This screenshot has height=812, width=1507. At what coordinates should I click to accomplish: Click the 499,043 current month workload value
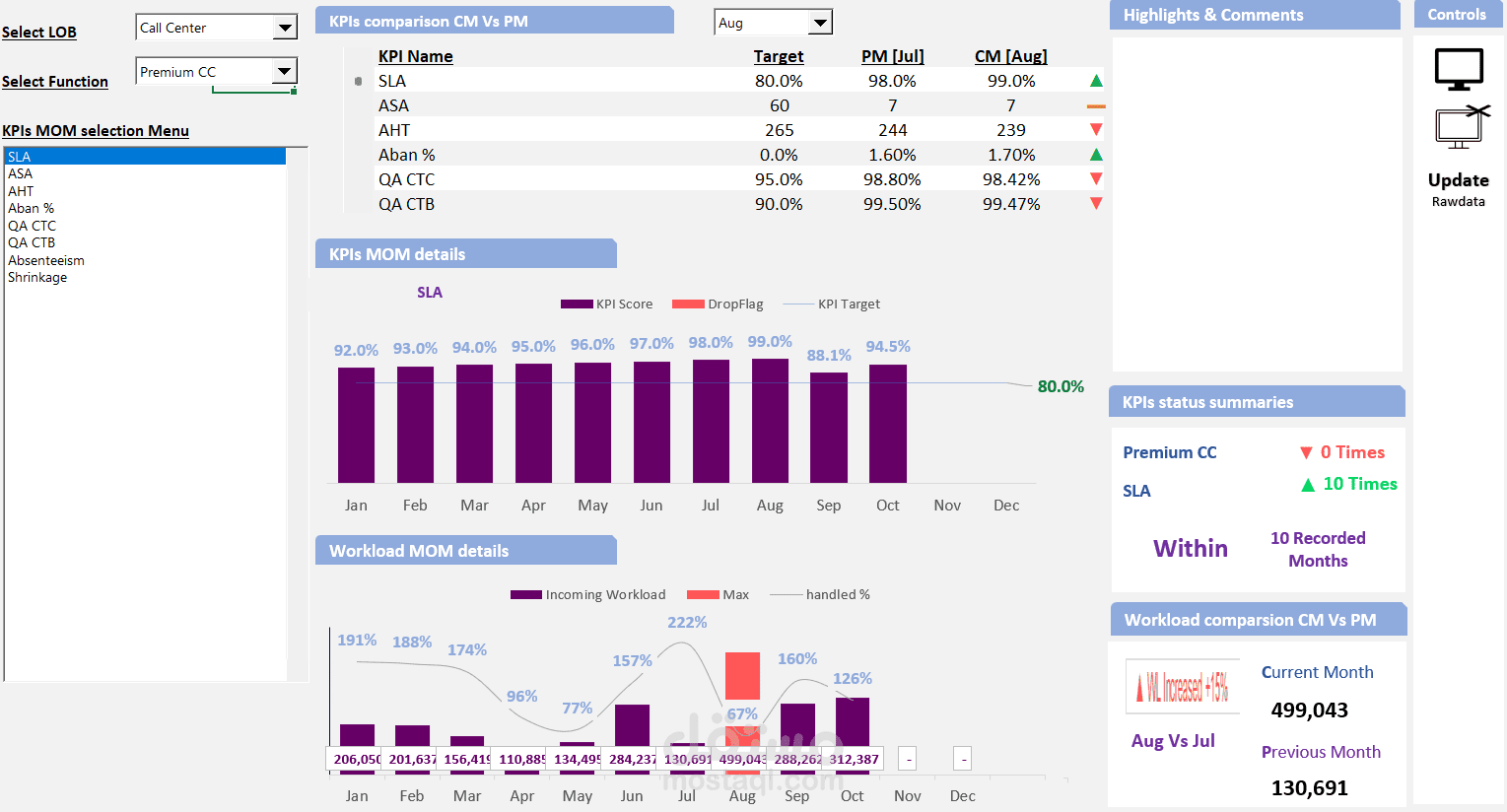pos(1310,710)
